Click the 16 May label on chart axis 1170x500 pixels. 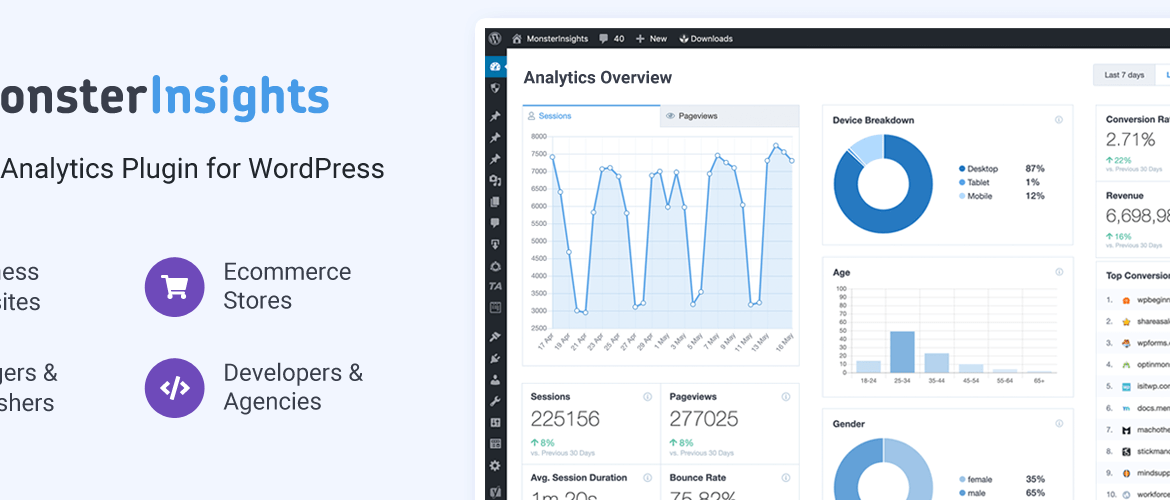(783, 342)
